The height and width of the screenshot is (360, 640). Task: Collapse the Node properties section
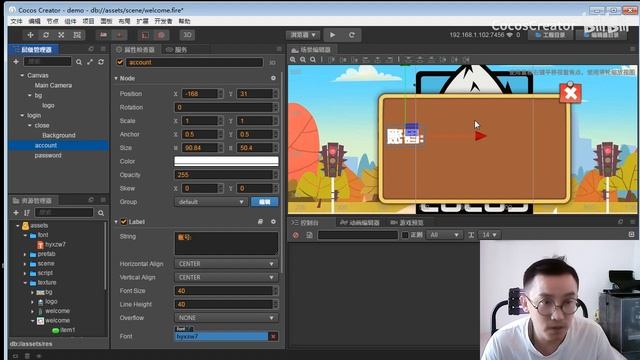116,78
